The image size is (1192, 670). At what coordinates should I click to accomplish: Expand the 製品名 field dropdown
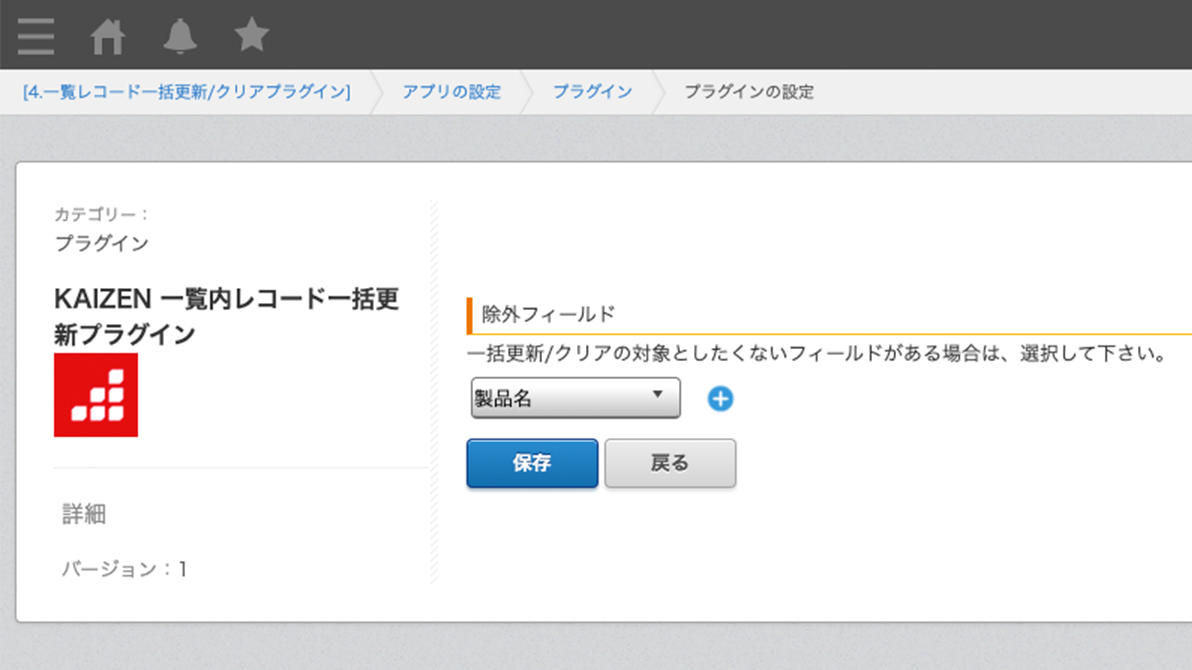(x=575, y=398)
